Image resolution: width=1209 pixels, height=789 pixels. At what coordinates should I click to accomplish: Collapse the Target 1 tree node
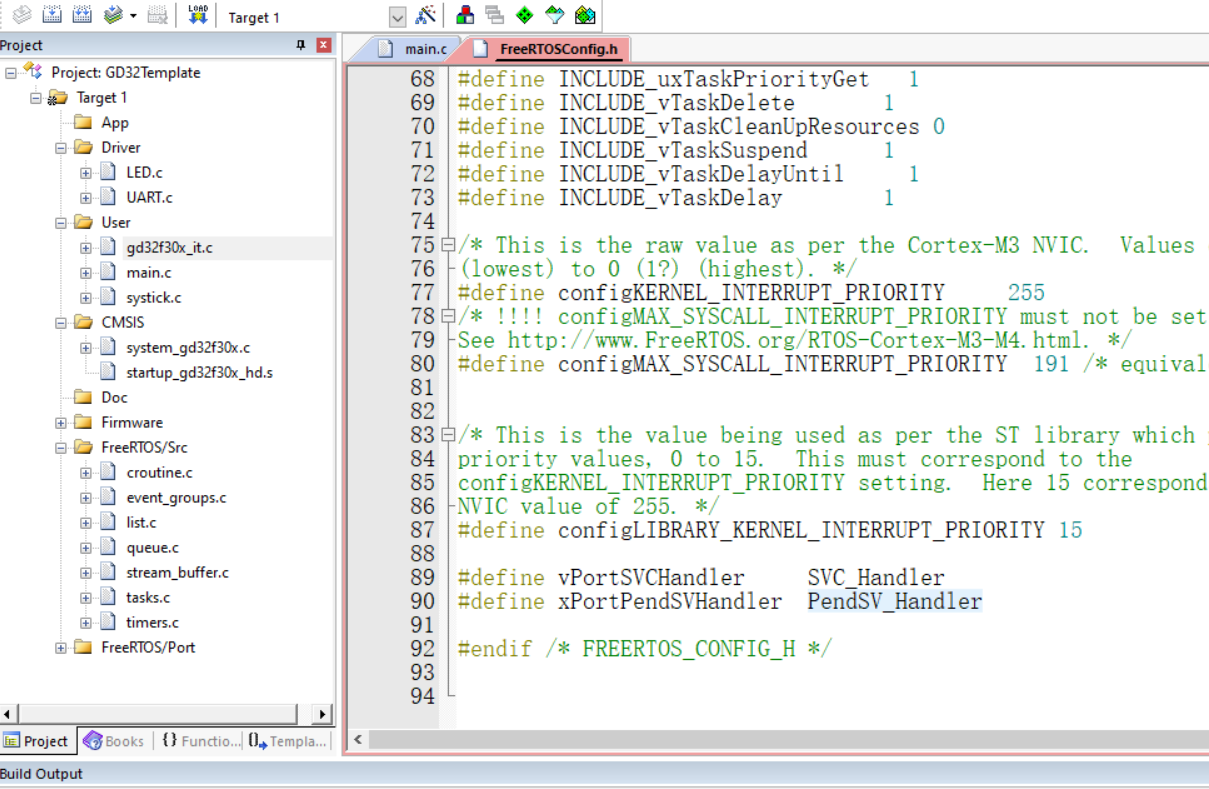tap(36, 97)
